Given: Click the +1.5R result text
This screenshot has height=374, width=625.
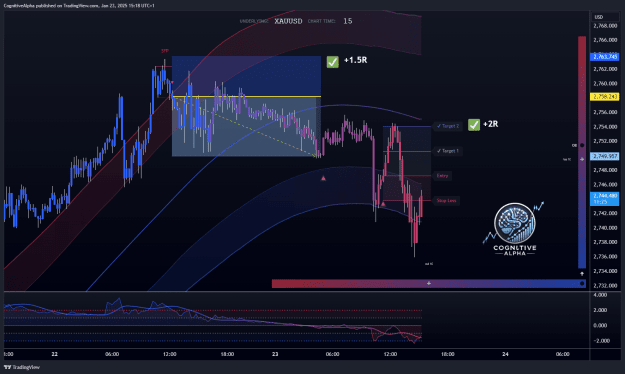Looking at the screenshot, I should coord(356,60).
